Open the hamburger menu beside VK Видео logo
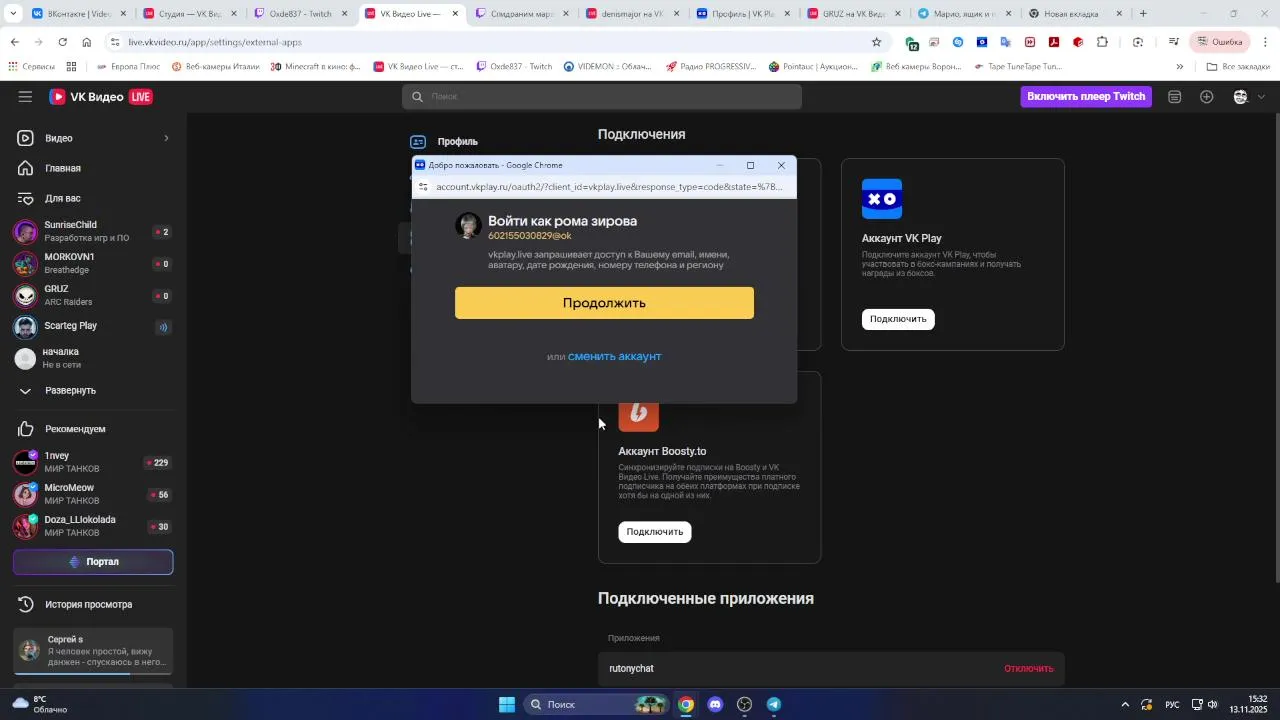This screenshot has width=1280, height=720. tap(25, 96)
